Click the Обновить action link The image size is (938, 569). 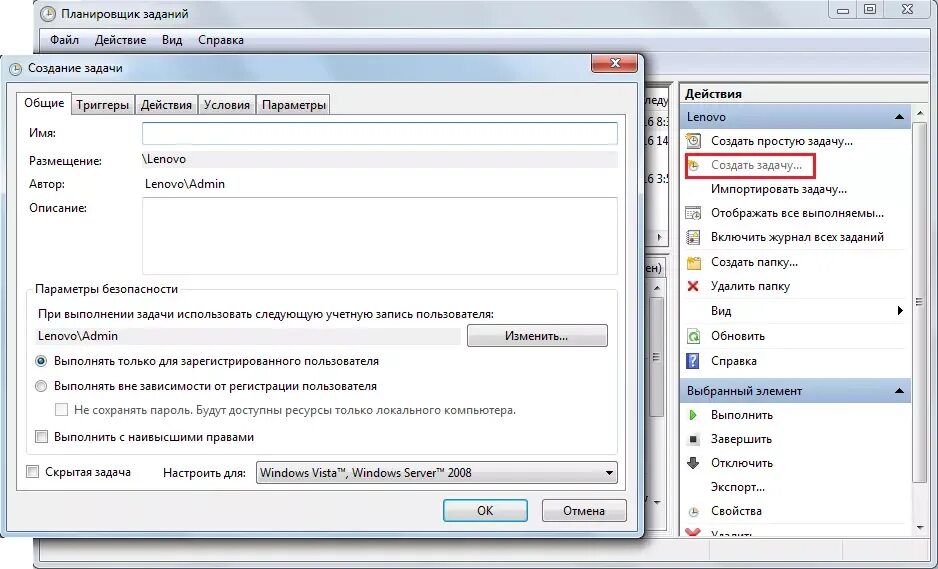pos(738,336)
